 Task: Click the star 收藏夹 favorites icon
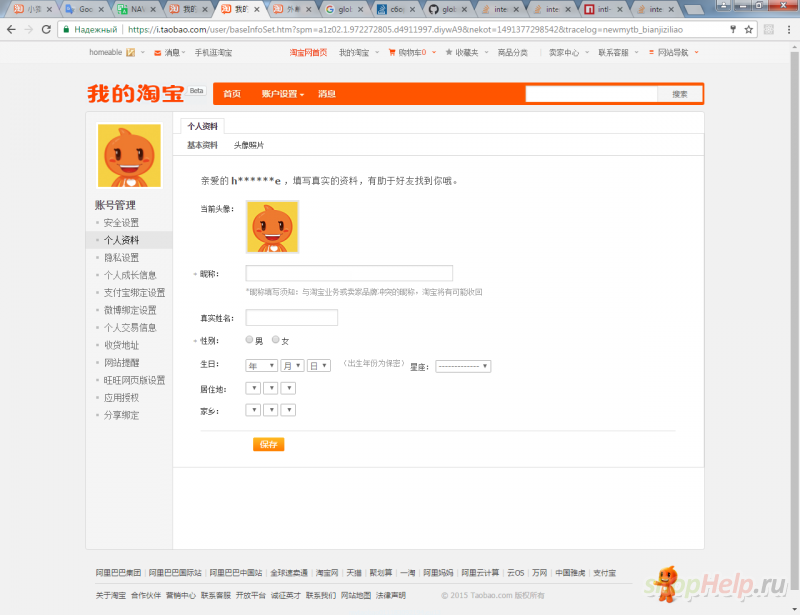point(449,52)
